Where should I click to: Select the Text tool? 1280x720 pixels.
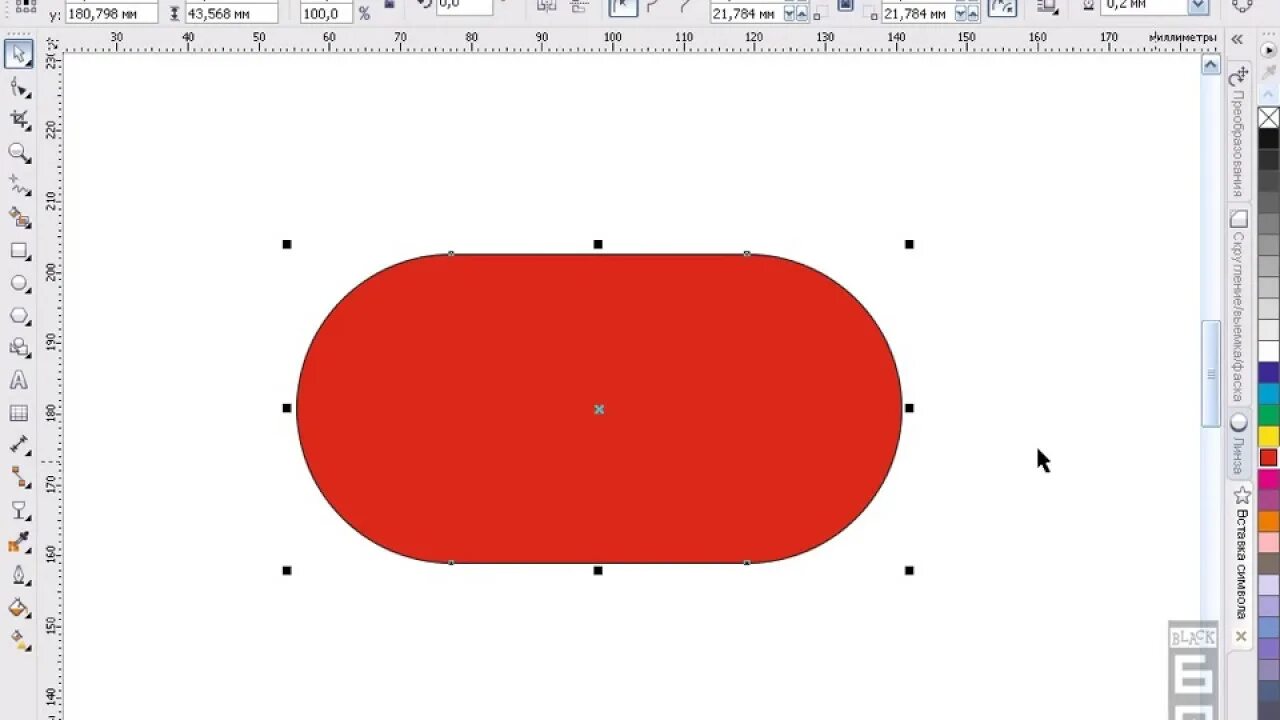(19, 381)
